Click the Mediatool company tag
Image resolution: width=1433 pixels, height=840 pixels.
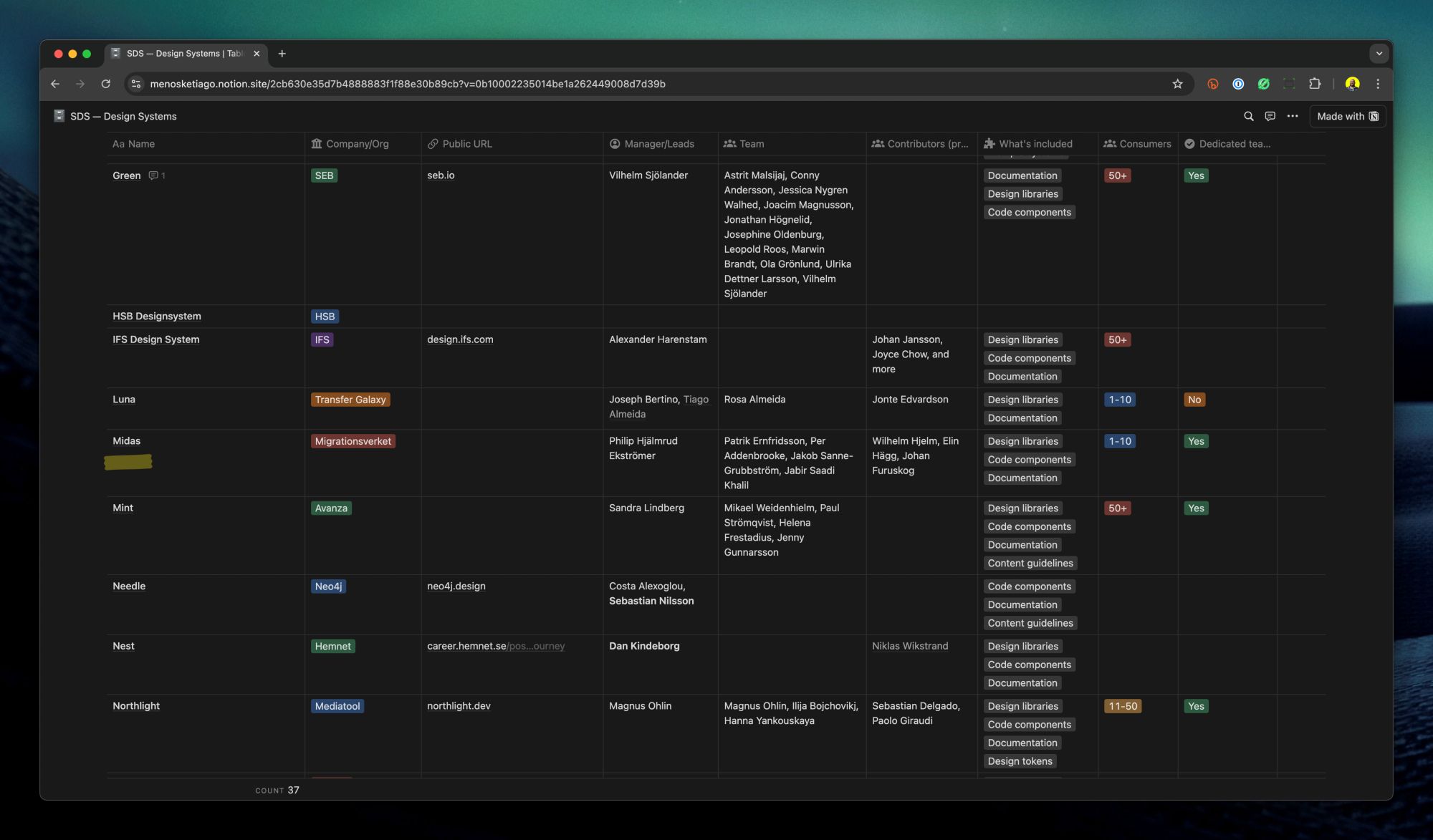tap(337, 706)
